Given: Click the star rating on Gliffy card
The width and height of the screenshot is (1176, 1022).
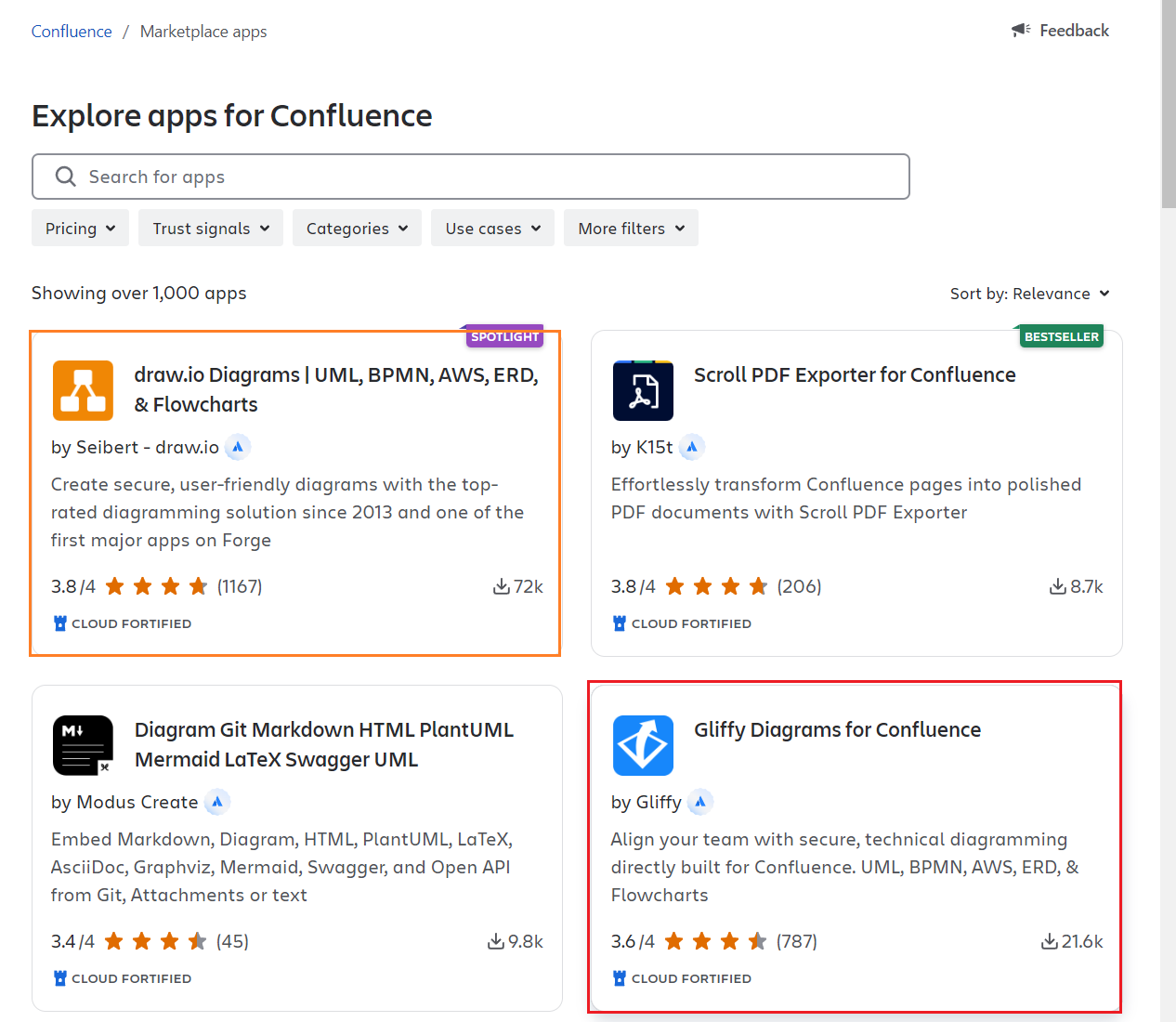Looking at the screenshot, I should (x=715, y=941).
